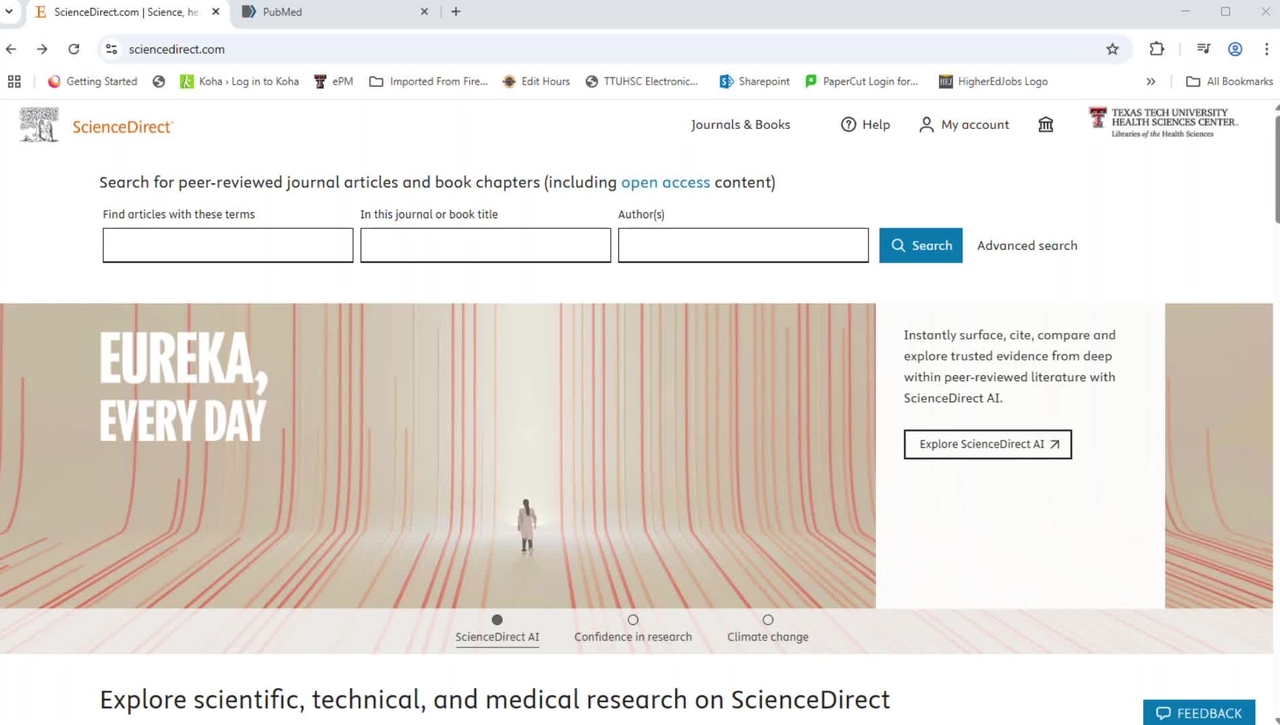Click the Find articles with these terms field
Screen dimensions: 1280x725
click(228, 245)
